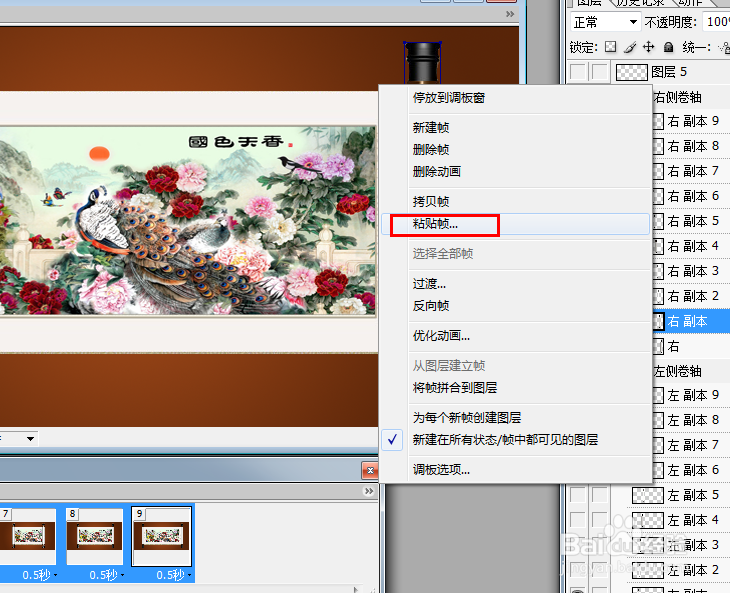Select layer 右 副本 5

point(693,221)
